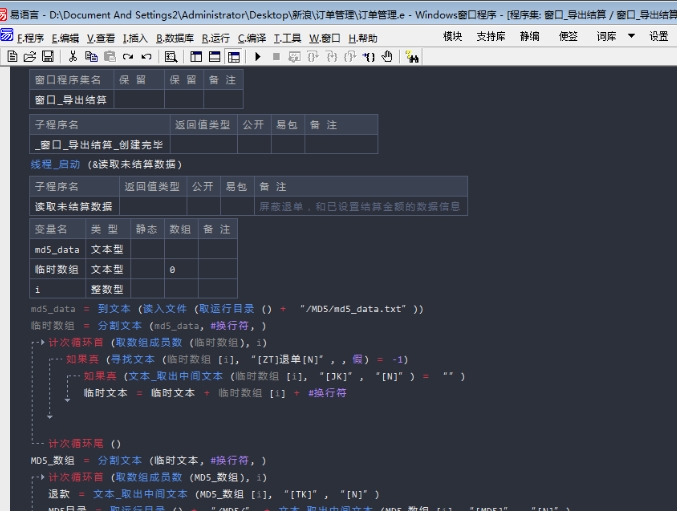The width and height of the screenshot is (677, 511).
Task: Open the T.工具 menu
Action: pos(288,38)
